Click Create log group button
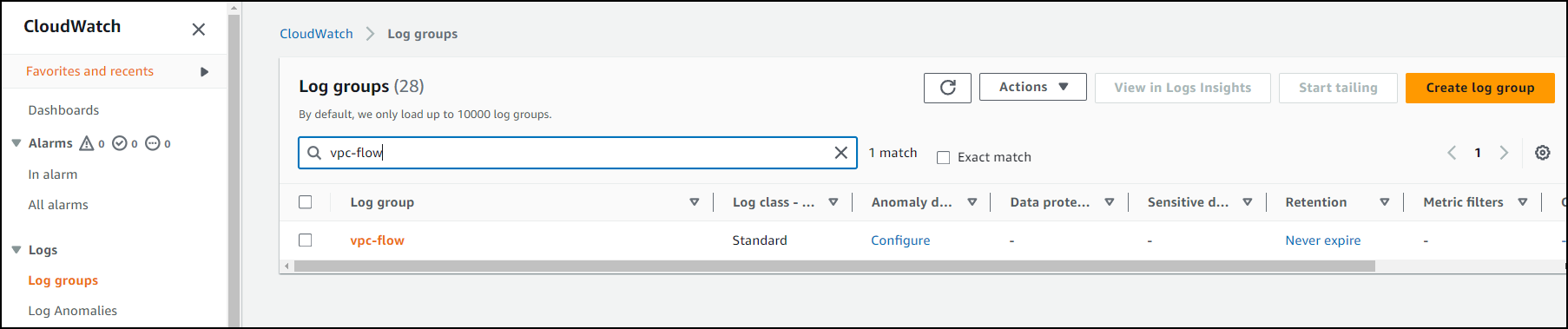 tap(1479, 88)
